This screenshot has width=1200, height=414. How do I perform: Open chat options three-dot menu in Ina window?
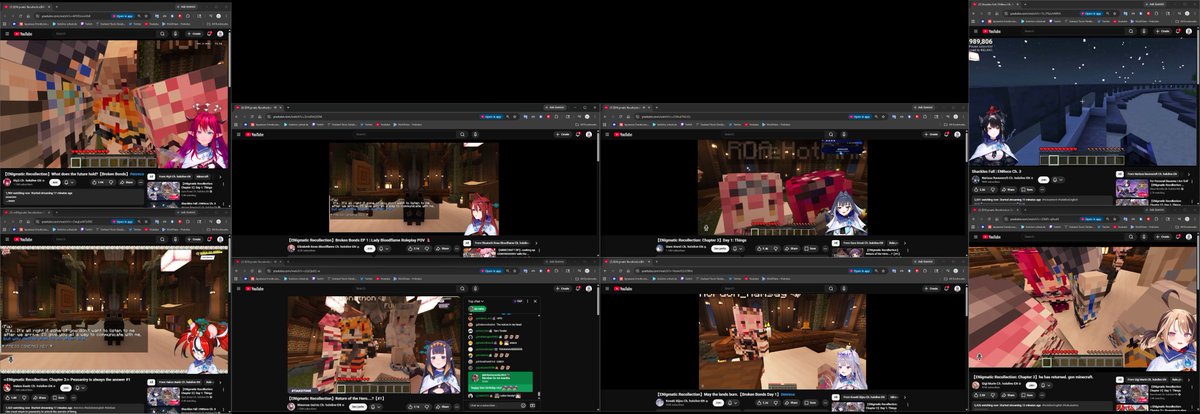tap(528, 301)
